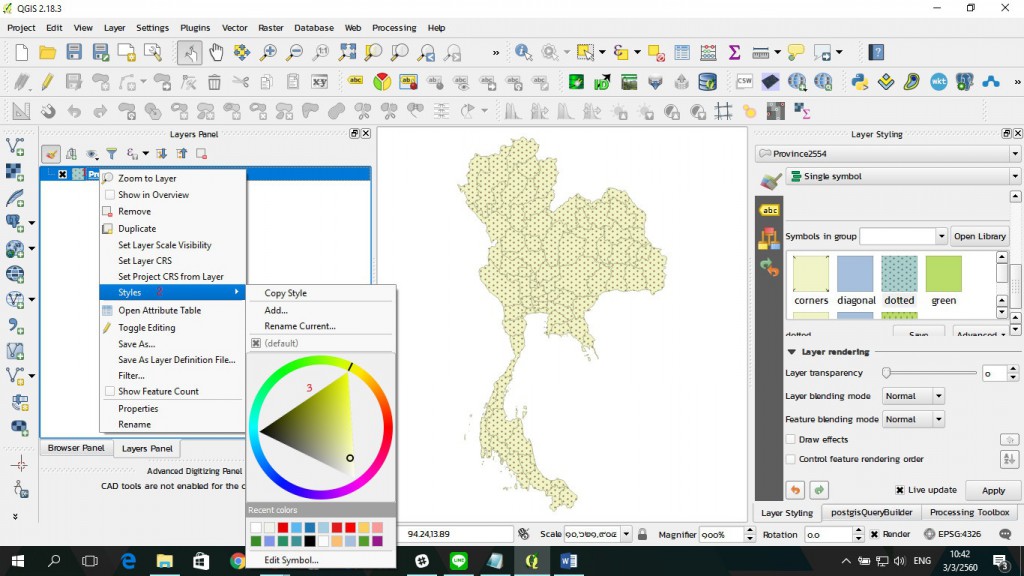Click the Save Project floppy icon
Viewport: 1024px width, 576px height.
click(x=74, y=52)
